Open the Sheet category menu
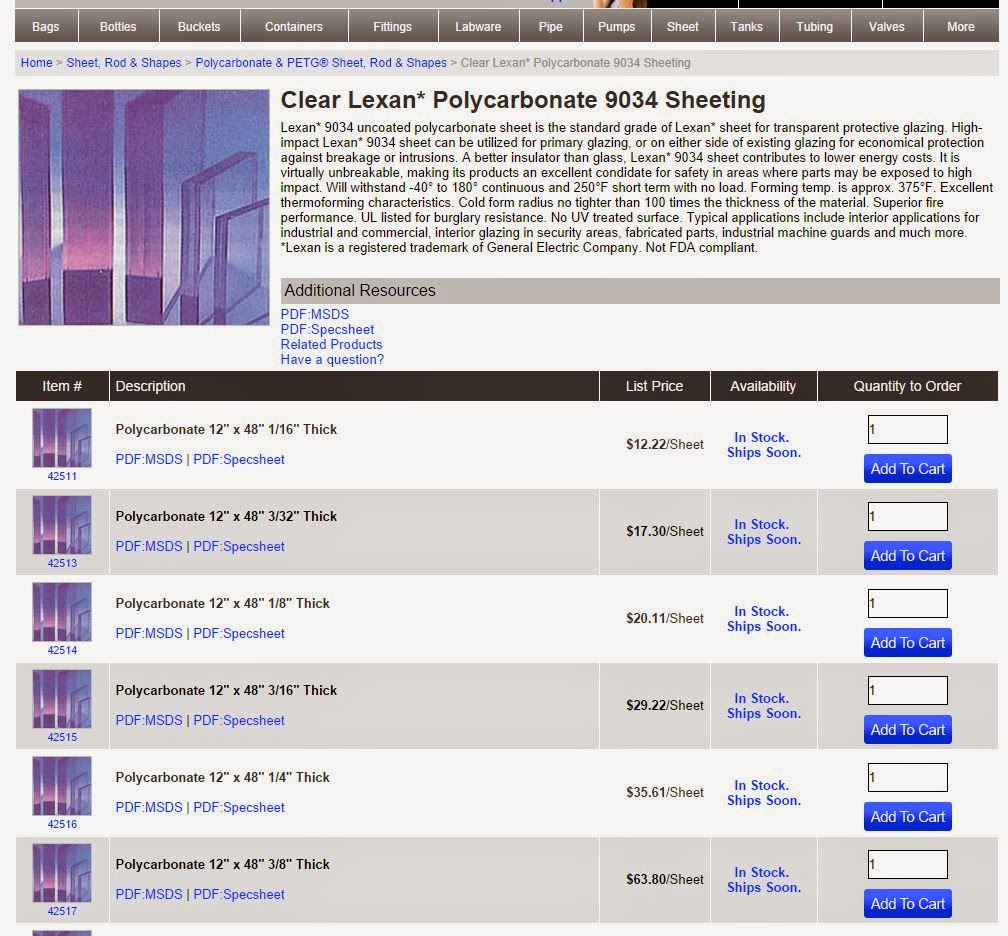1008x936 pixels. pos(683,26)
